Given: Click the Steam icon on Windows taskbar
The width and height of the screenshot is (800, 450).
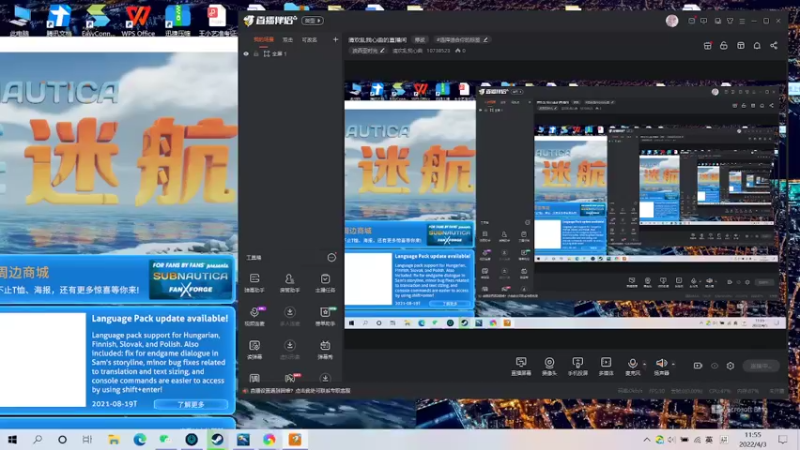Looking at the screenshot, I should [x=217, y=439].
